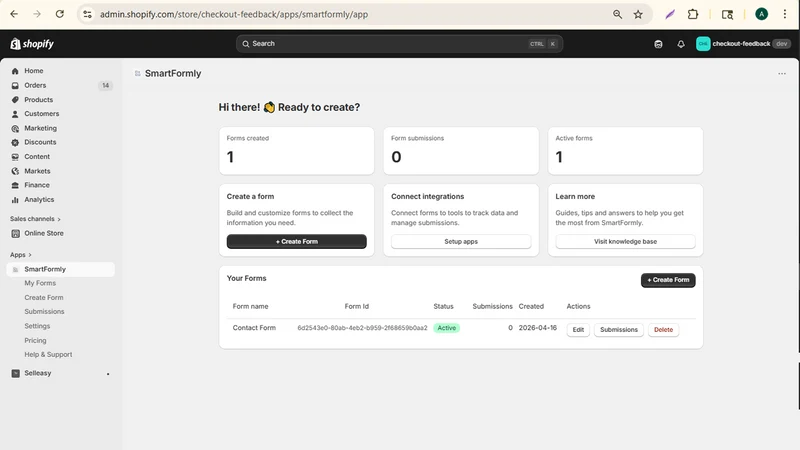Click the Form submissions stat card
Viewport: 800px width, 450px height.
coord(461,151)
